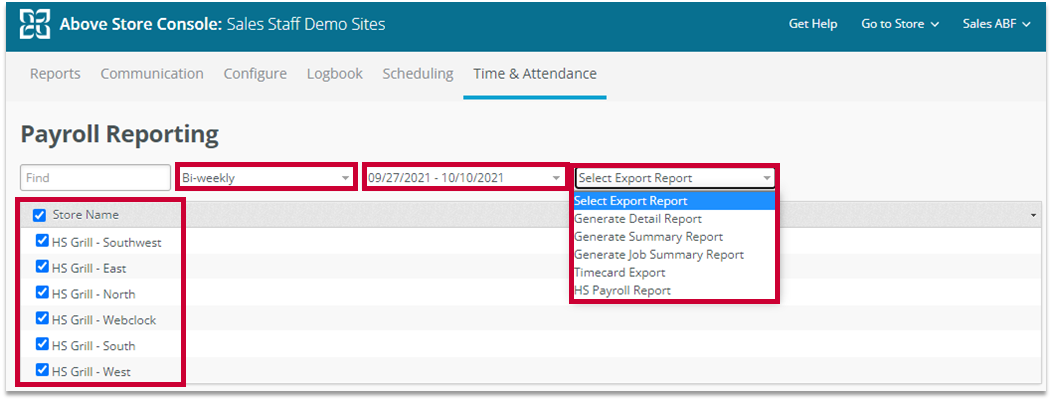This screenshot has width=1052, height=401.
Task: Expand the 09/27/2021 - 10/10/2021 date range dropdown
Action: (x=465, y=178)
